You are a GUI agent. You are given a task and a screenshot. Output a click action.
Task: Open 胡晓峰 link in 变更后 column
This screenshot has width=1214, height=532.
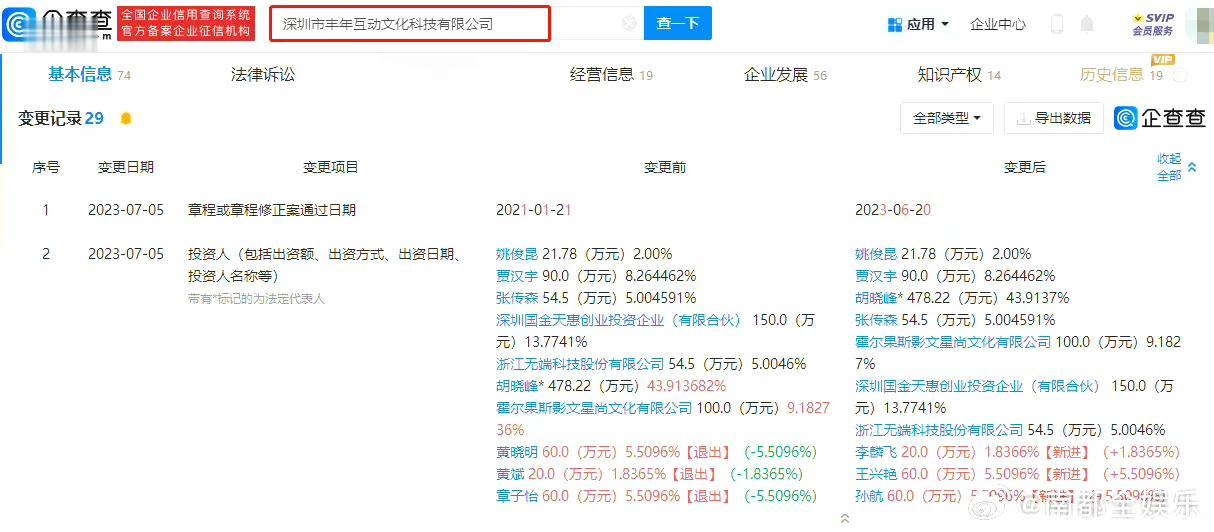(874, 298)
